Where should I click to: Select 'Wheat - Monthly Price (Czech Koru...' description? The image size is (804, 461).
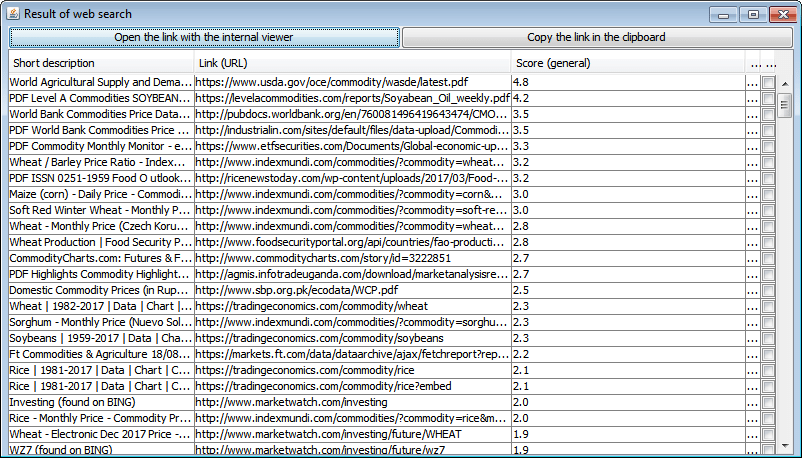[x=100, y=227]
